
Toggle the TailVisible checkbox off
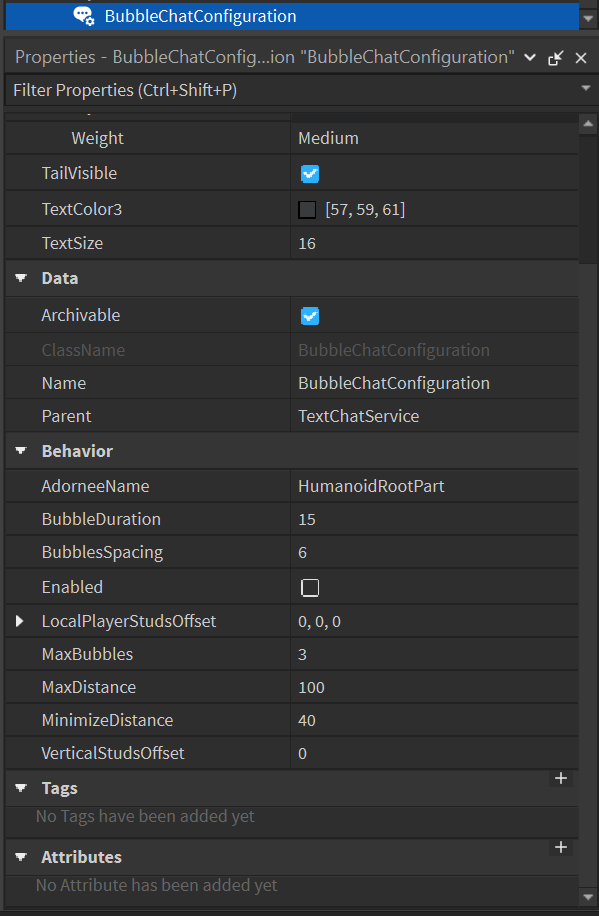click(310, 173)
